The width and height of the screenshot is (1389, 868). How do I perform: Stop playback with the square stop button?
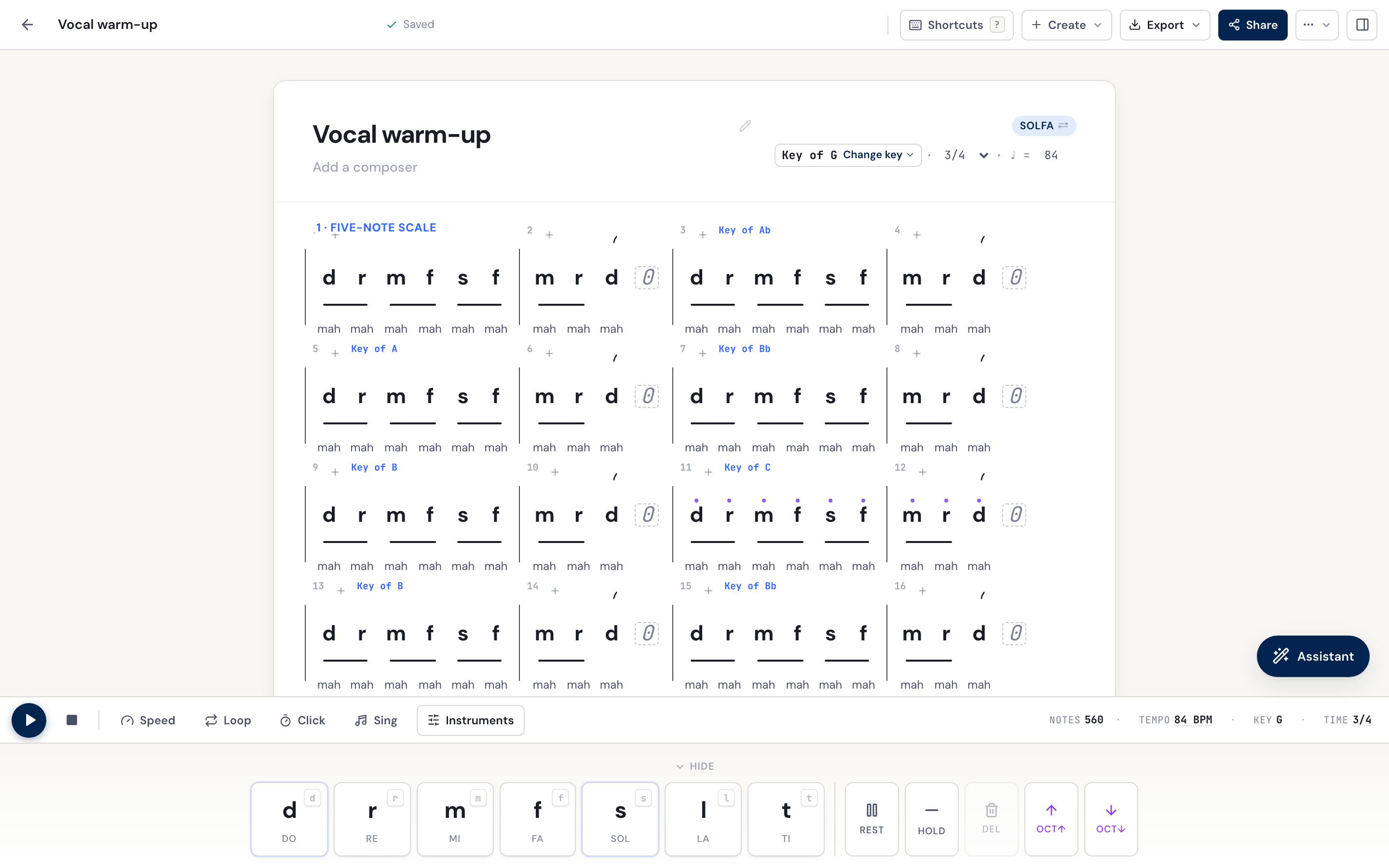tap(72, 720)
